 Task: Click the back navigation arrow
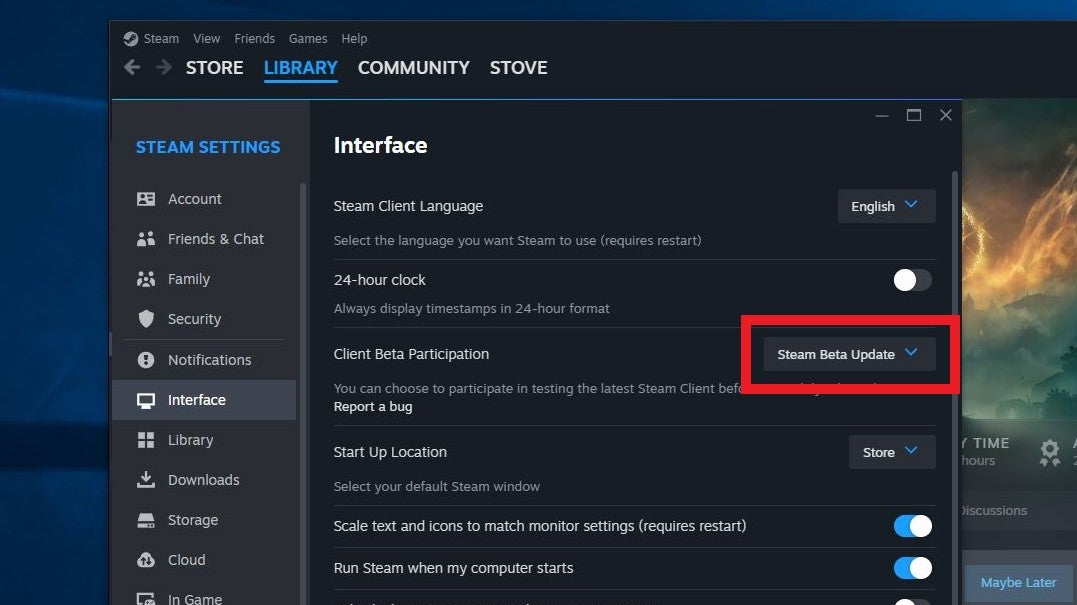(132, 67)
